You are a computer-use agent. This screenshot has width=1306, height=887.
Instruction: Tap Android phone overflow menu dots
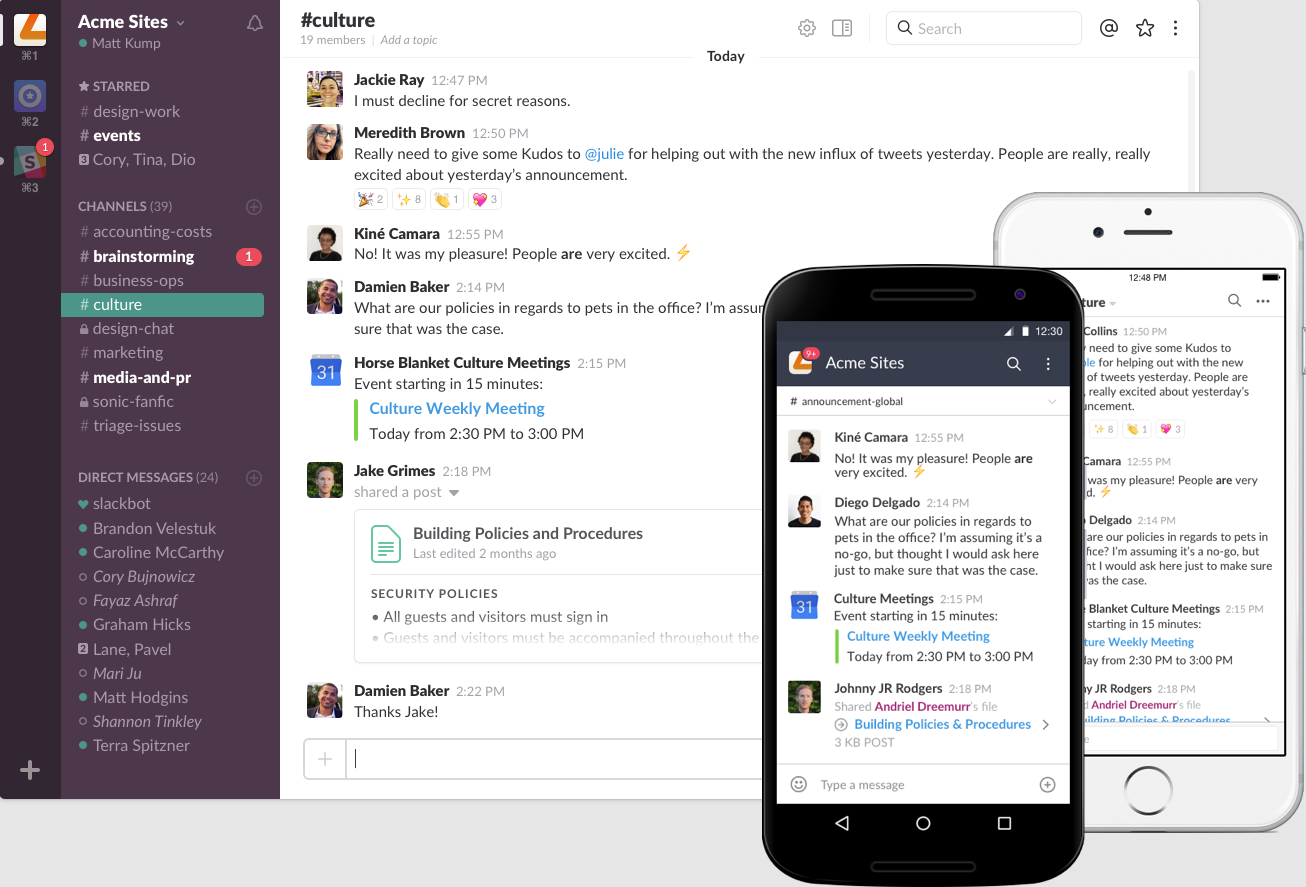tap(1048, 364)
